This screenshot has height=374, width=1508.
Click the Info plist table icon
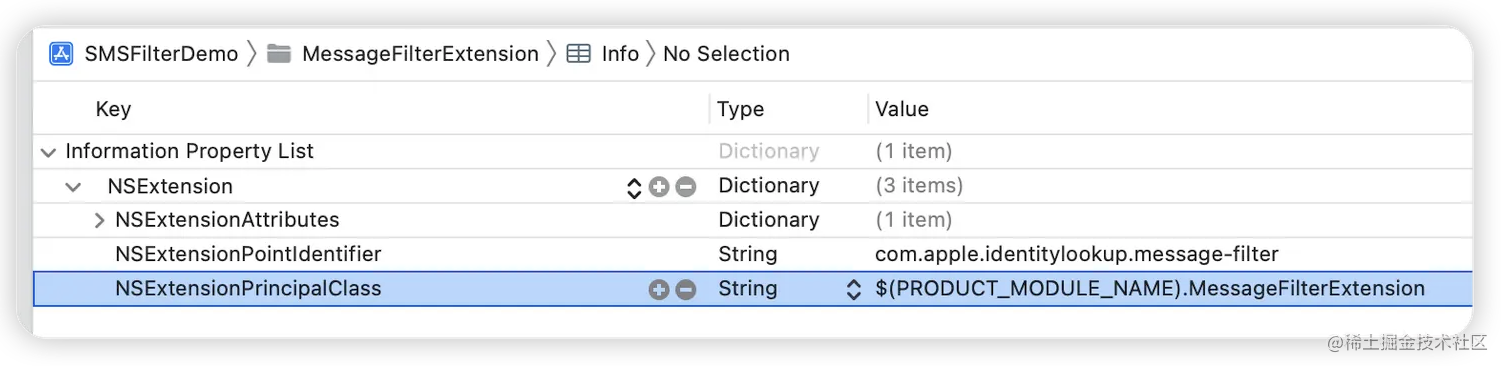(x=578, y=54)
